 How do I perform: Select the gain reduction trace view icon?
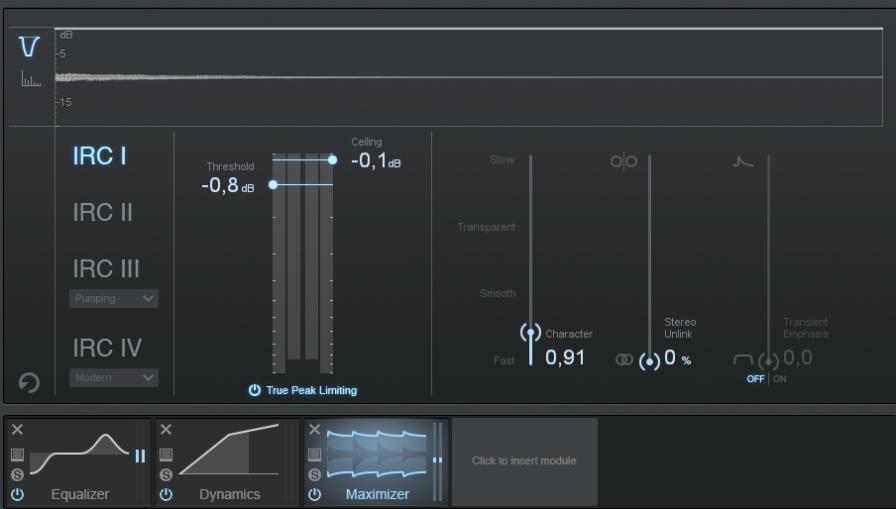pyautogui.click(x=29, y=46)
